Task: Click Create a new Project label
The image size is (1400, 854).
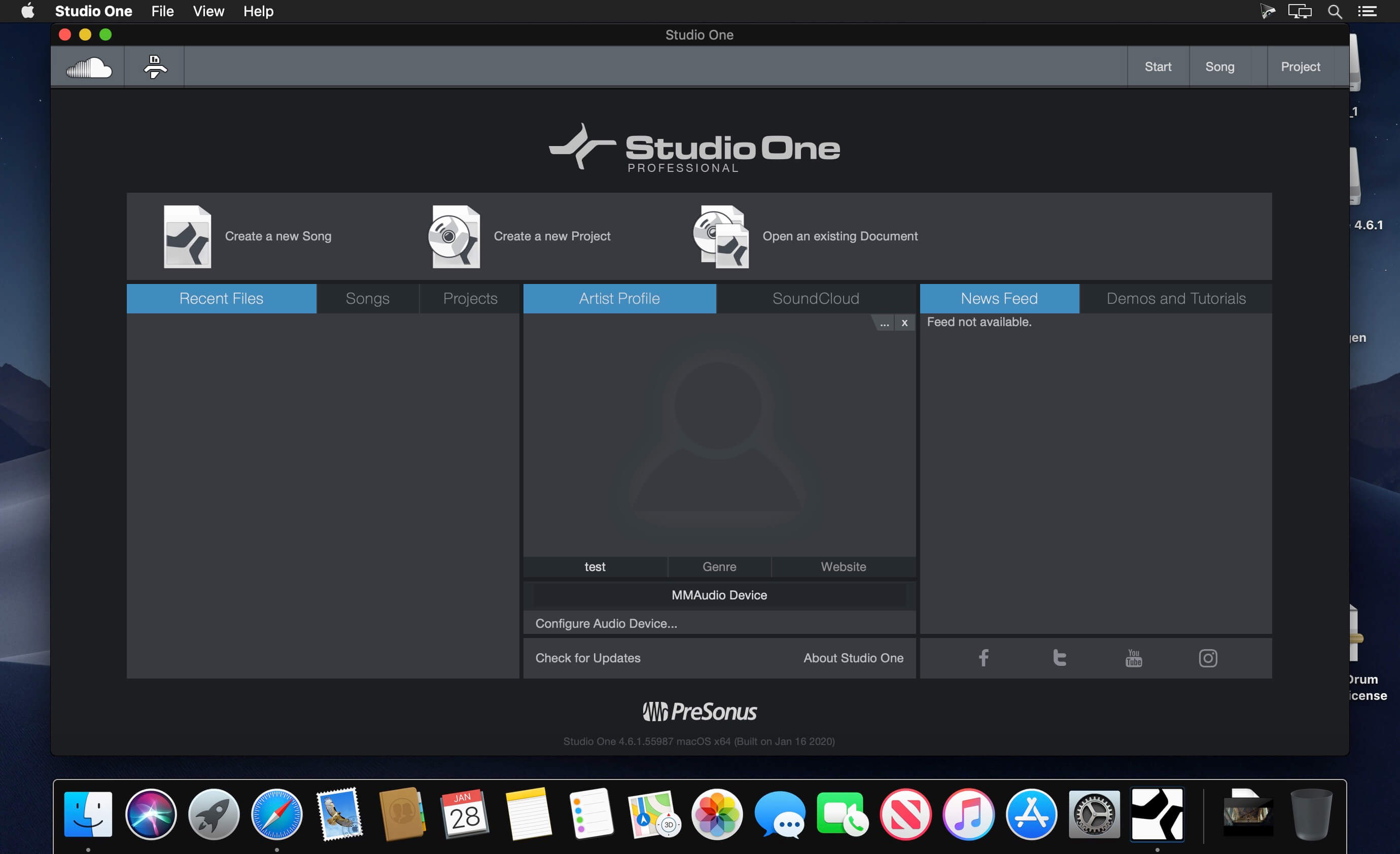Action: (x=552, y=236)
